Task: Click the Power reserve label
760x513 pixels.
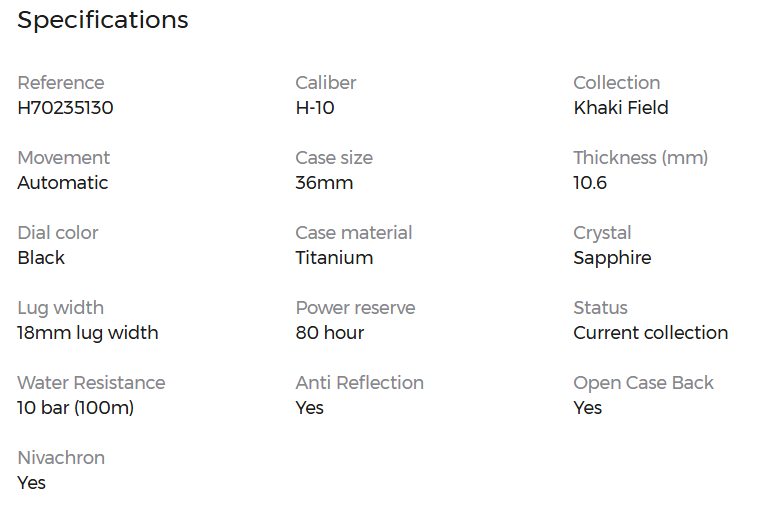Action: pos(355,308)
